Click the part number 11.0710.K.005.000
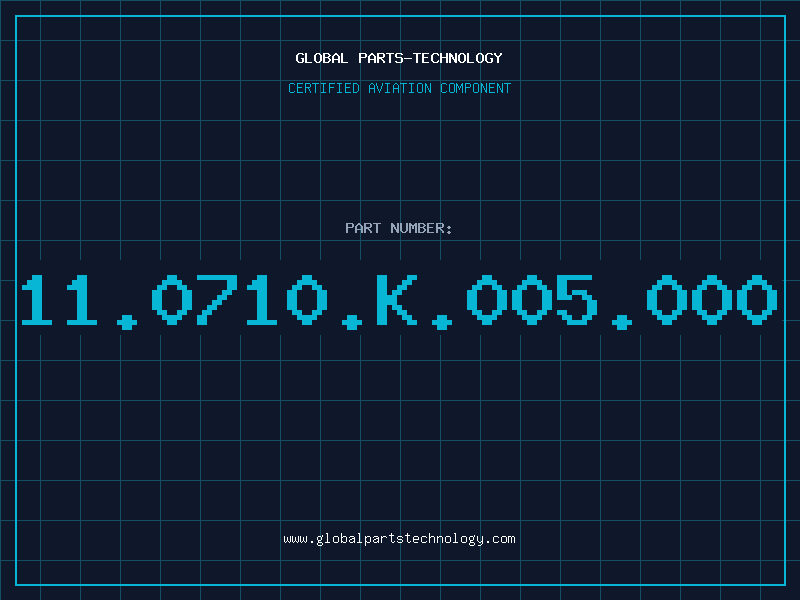Screen dimensions: 800x600 pyautogui.click(x=399, y=301)
